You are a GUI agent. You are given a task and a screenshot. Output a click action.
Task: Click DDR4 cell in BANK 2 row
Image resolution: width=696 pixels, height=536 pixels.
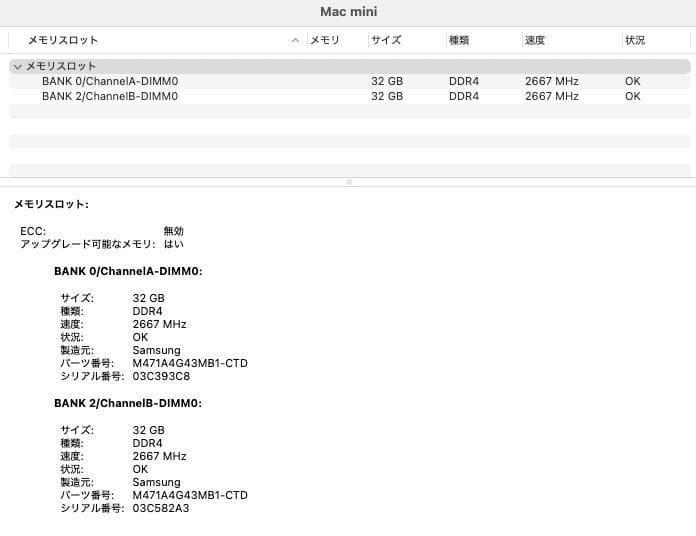click(464, 97)
